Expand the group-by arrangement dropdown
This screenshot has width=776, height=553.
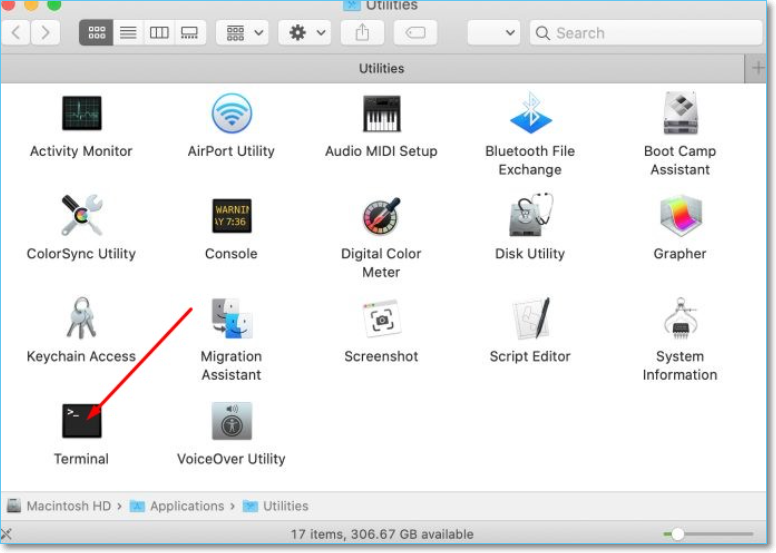tap(242, 33)
